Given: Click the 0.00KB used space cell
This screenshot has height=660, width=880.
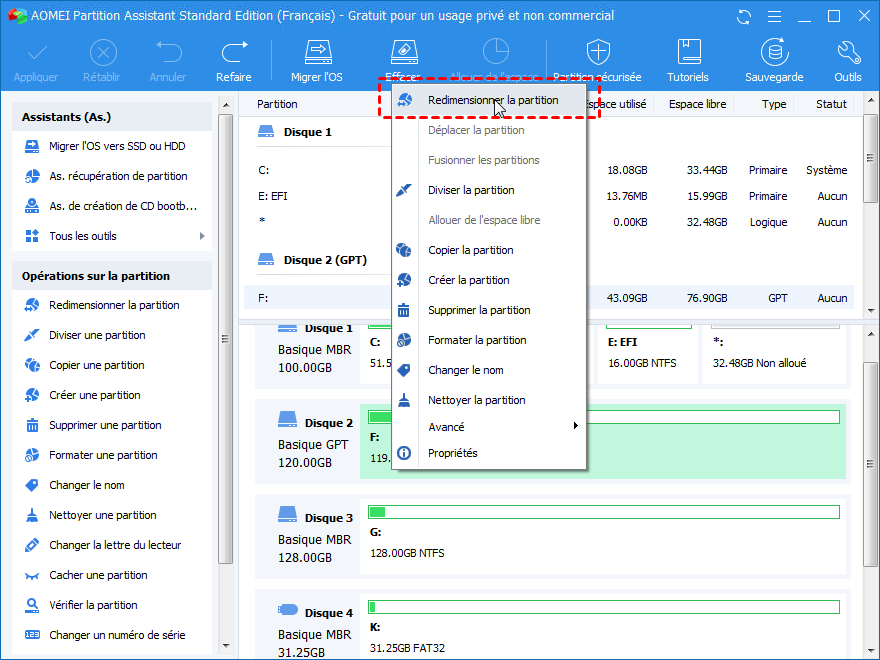Looking at the screenshot, I should coord(630,222).
